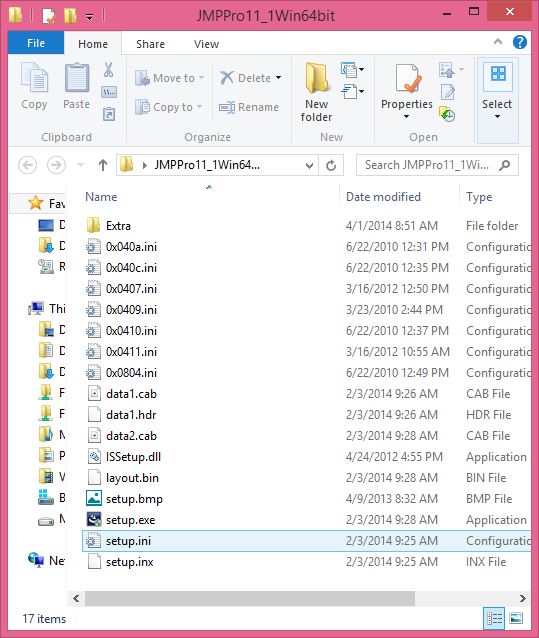Select the setup.bmp image icon

pos(94,498)
